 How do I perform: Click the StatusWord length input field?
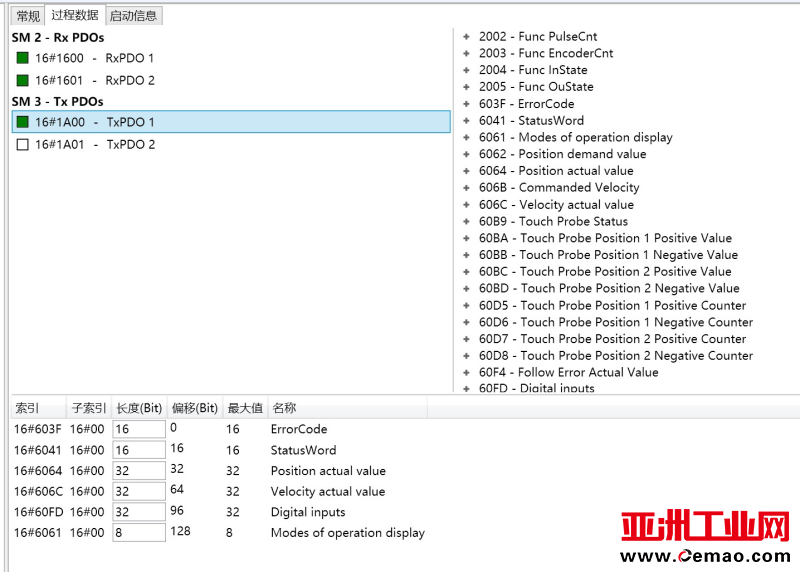point(139,450)
